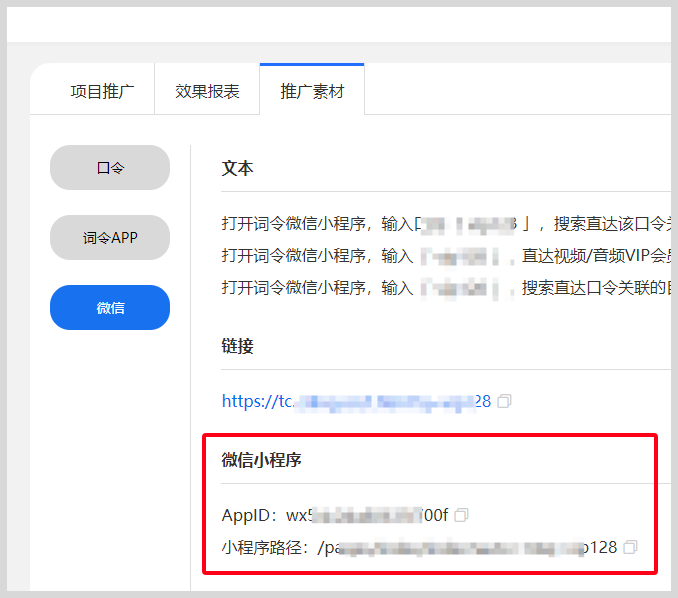Open the 效果报表 tab
The height and width of the screenshot is (598, 678).
[207, 91]
